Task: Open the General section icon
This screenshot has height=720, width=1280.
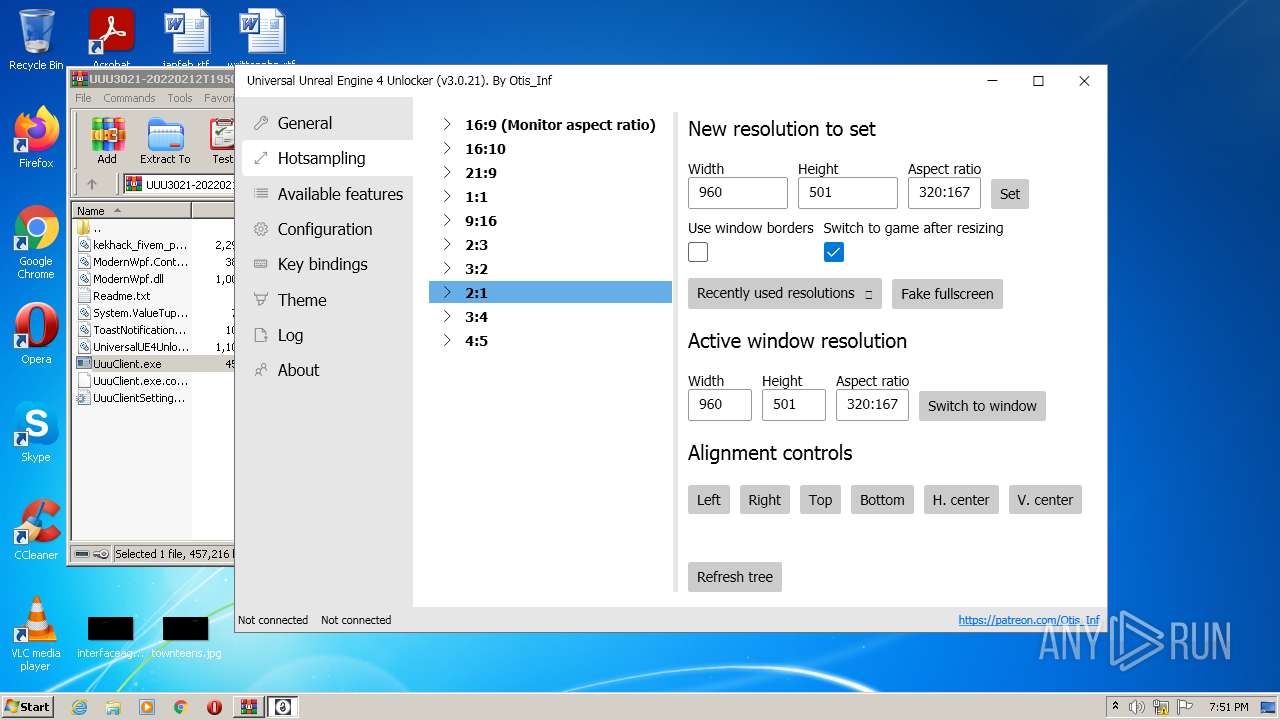Action: point(261,123)
